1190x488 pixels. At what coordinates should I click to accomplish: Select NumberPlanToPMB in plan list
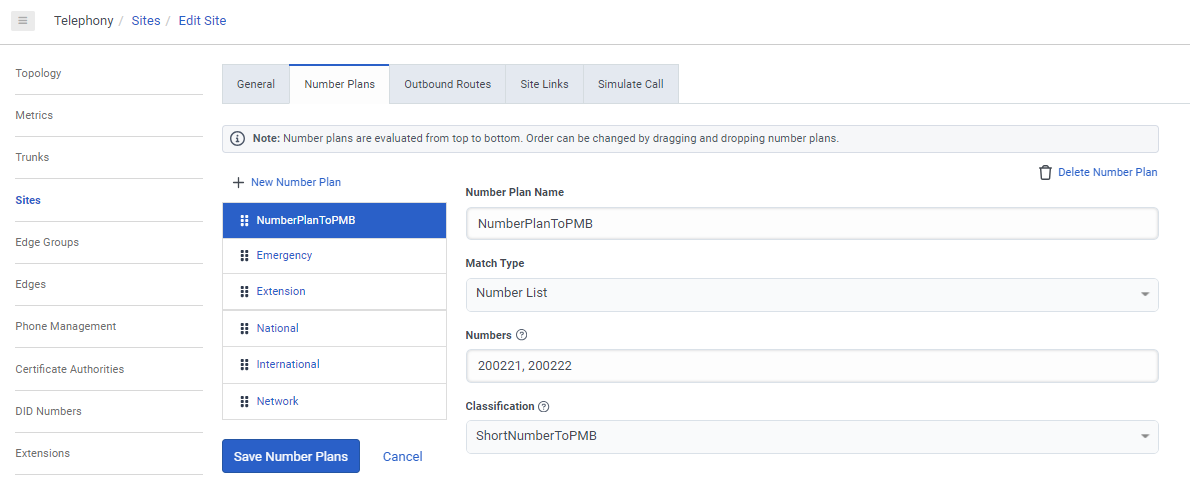click(x=334, y=221)
